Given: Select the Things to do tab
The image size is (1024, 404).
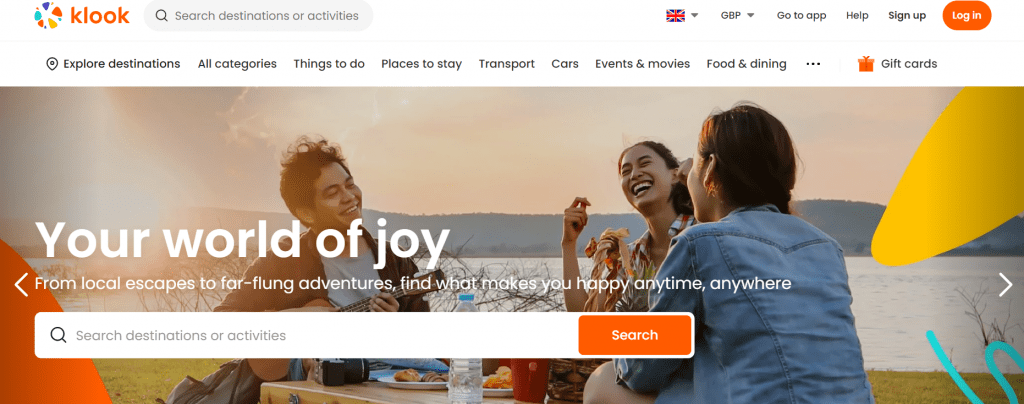Looking at the screenshot, I should (x=329, y=64).
